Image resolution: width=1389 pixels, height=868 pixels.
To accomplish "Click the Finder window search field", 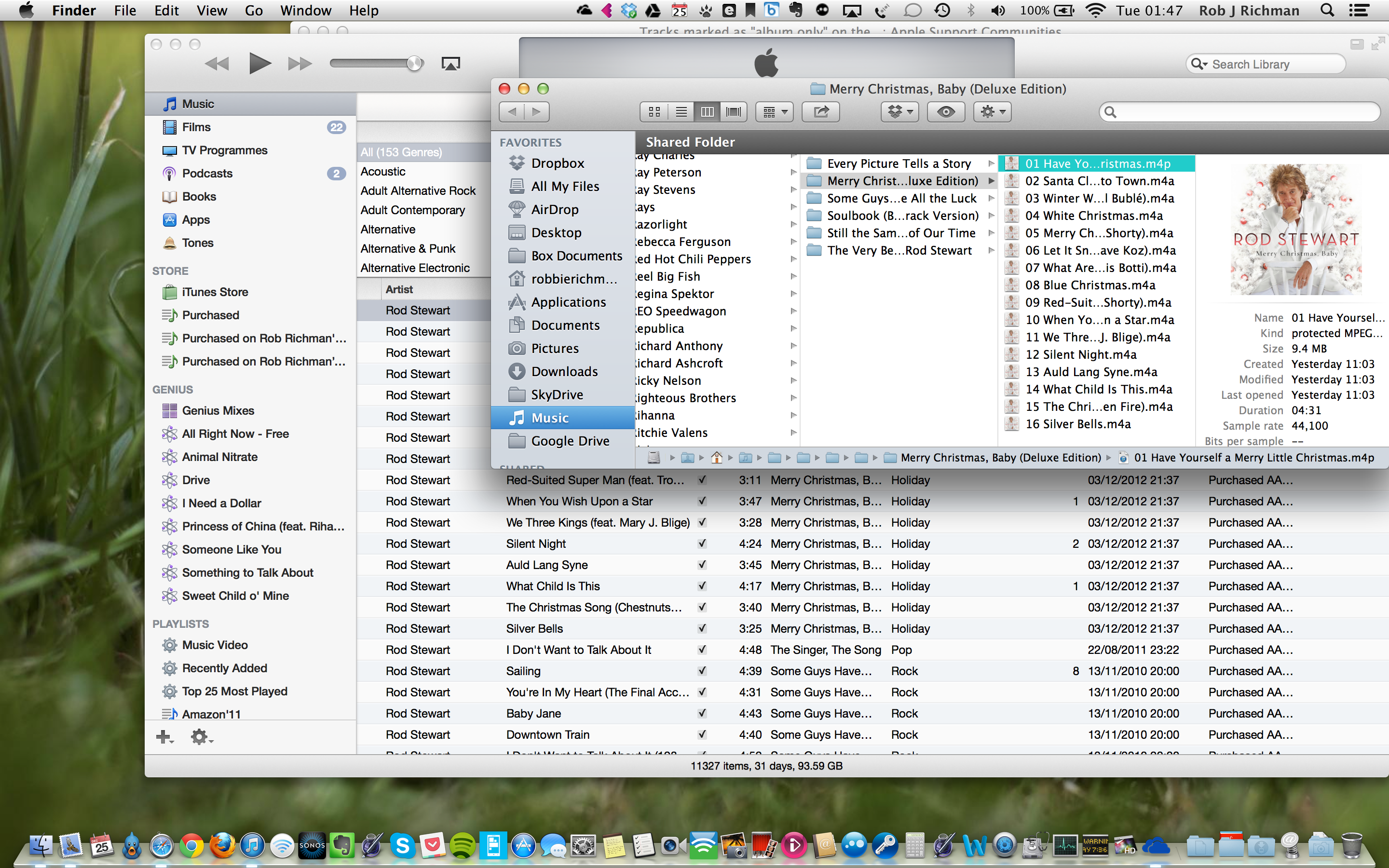I will coord(1240,111).
